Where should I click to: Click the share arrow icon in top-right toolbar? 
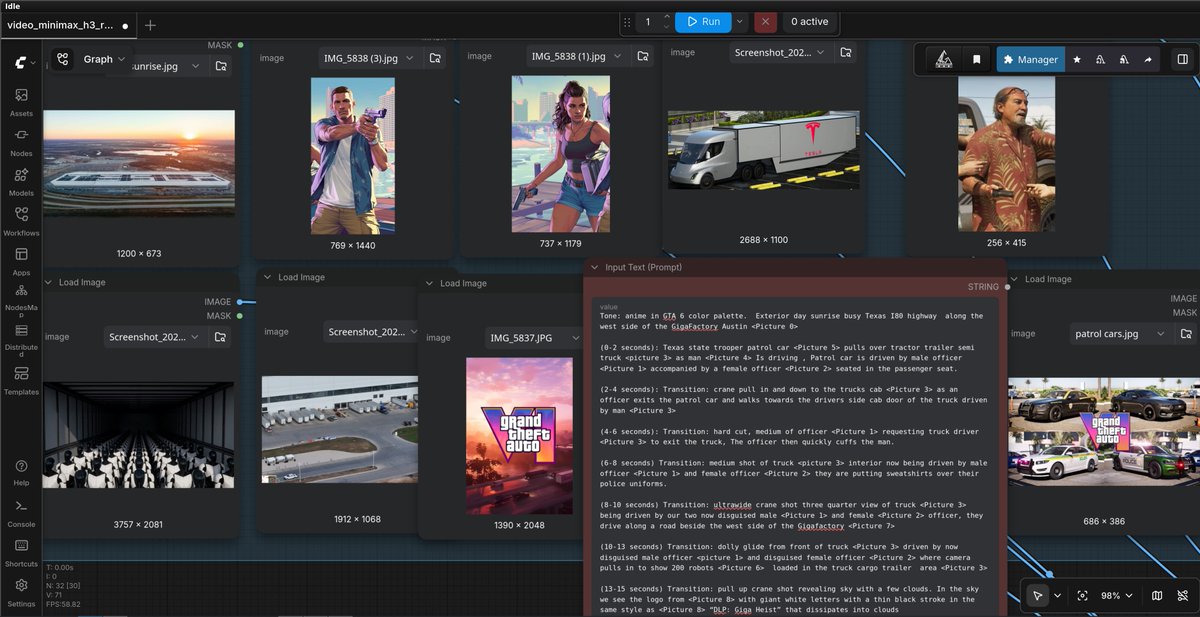1147,59
